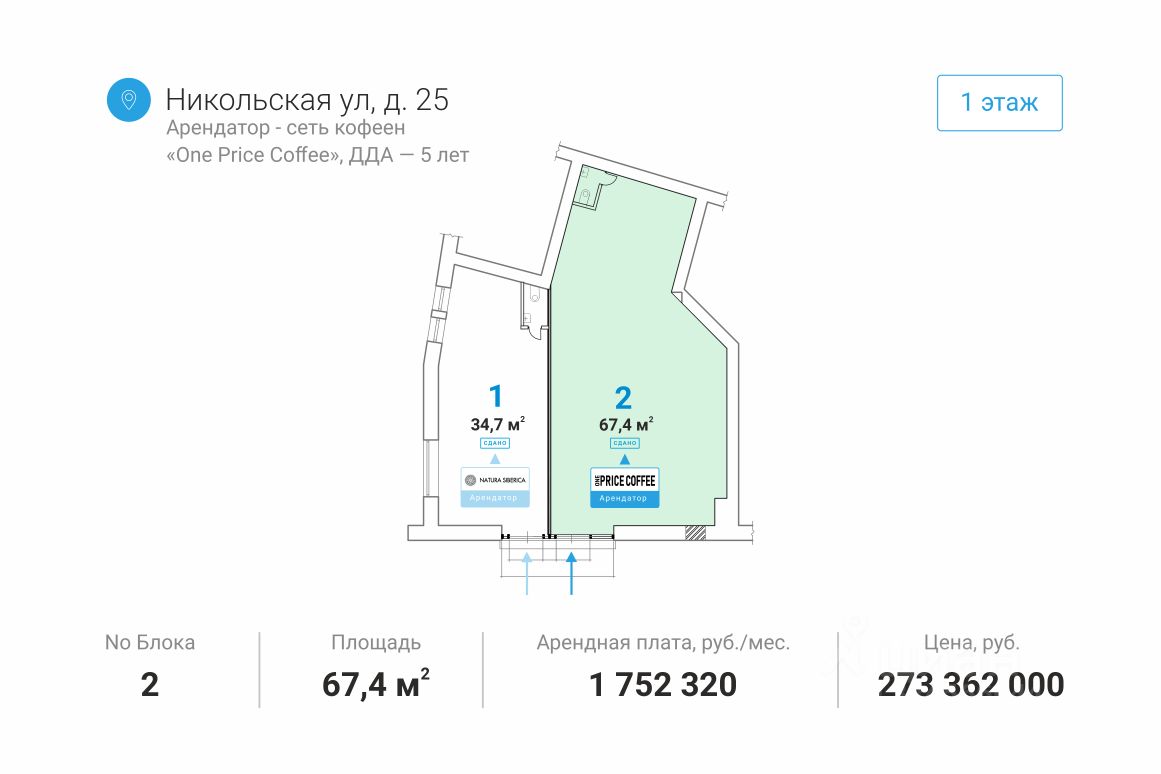Click the Natura Siberica tenant logo

pos(495,480)
